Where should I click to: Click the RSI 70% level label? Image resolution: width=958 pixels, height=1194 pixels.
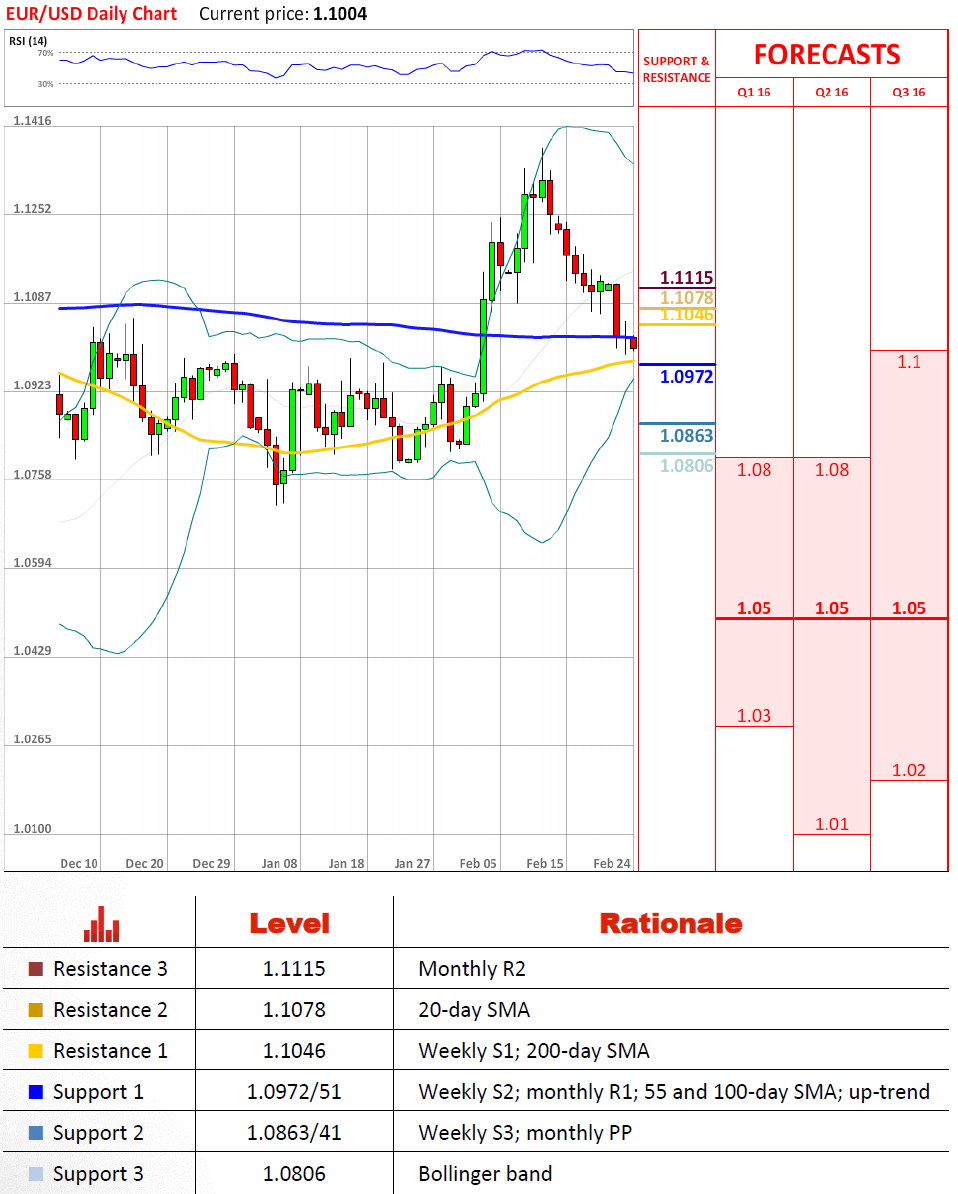click(x=46, y=53)
